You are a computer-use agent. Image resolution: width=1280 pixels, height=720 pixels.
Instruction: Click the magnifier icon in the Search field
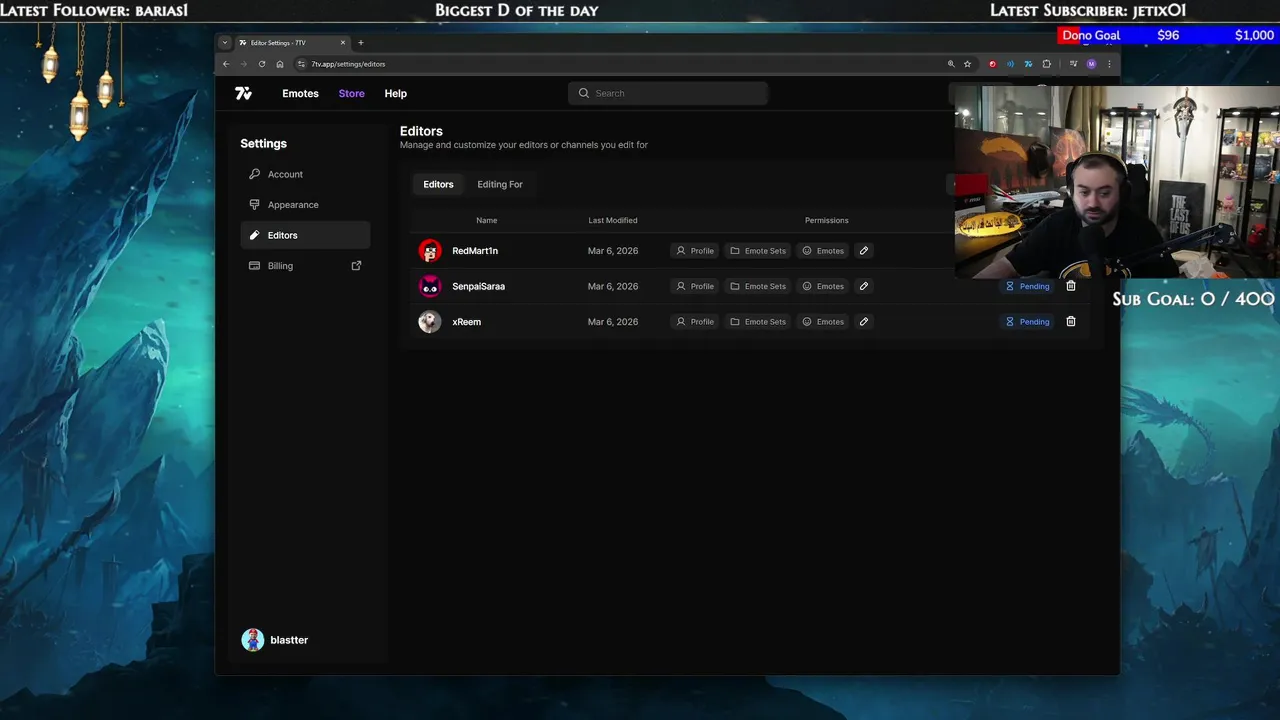(584, 93)
